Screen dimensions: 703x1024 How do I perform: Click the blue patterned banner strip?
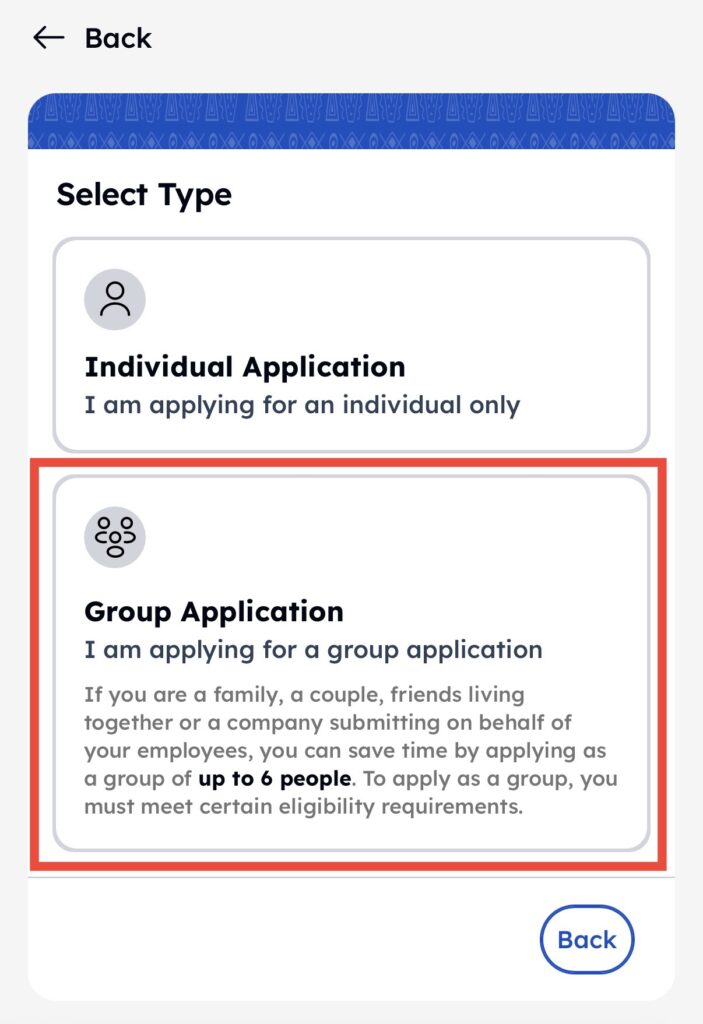351,122
